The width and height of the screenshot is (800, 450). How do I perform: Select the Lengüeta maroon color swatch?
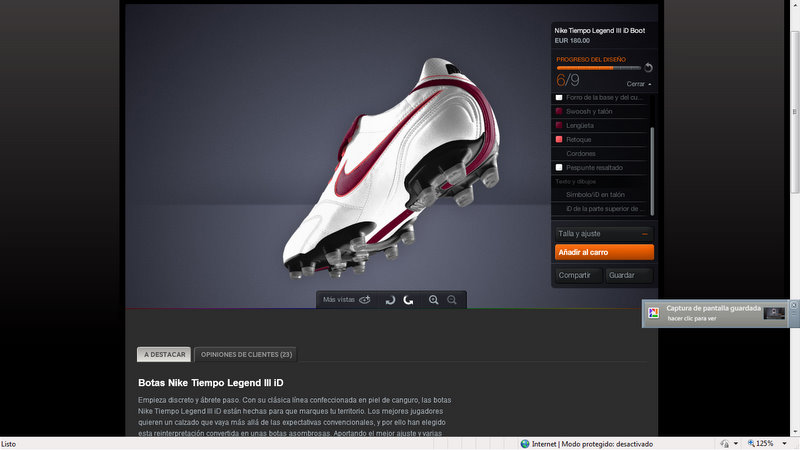coord(559,126)
